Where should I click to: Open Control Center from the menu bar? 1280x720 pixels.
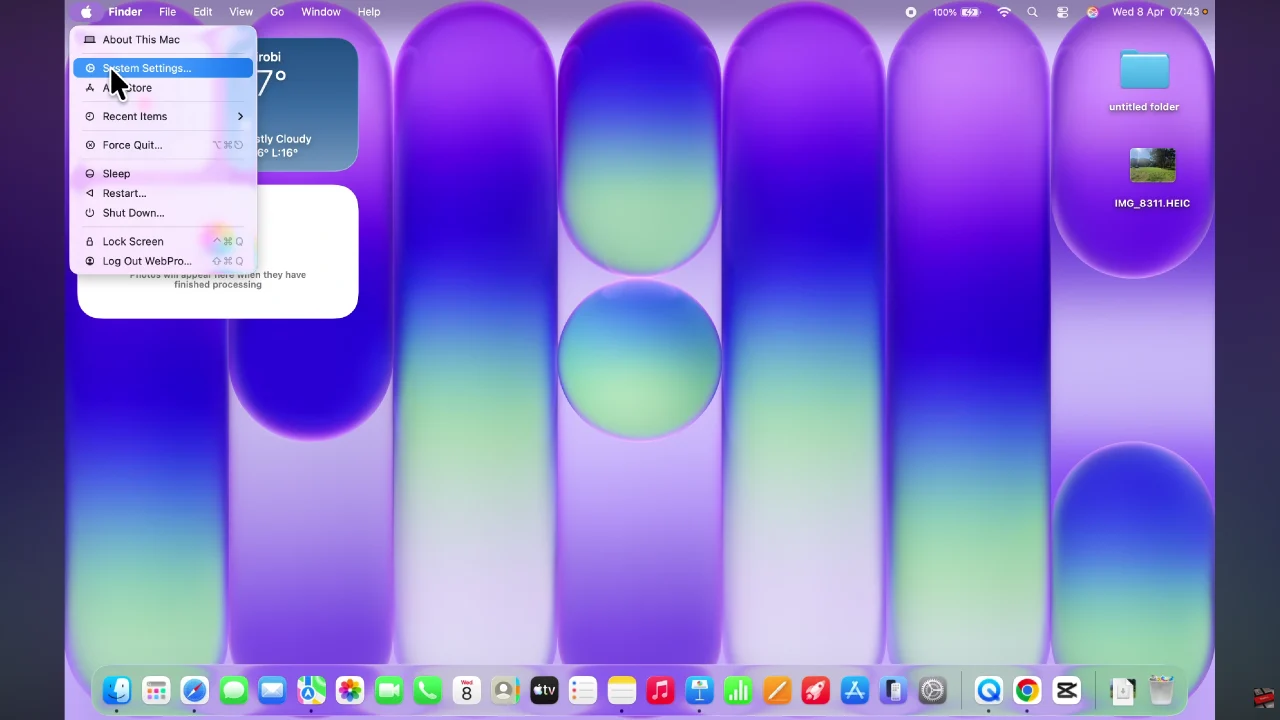click(x=1062, y=12)
